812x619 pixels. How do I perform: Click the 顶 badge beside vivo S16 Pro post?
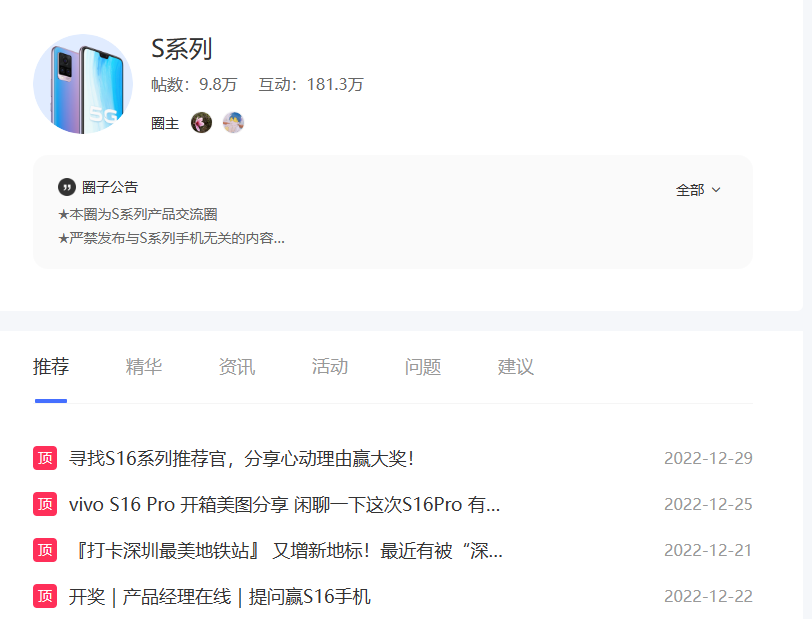(45, 504)
